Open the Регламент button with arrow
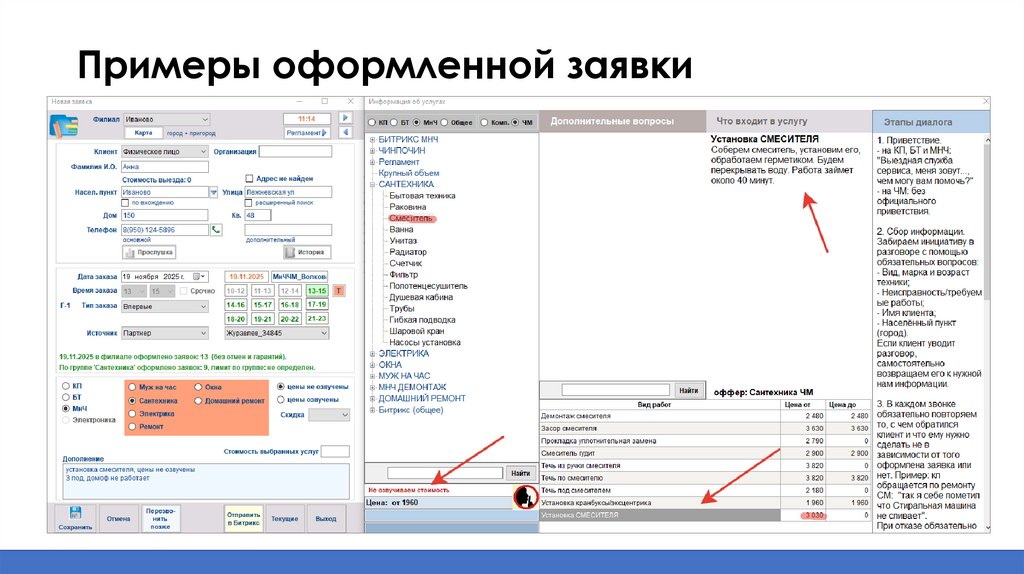 pos(306,133)
